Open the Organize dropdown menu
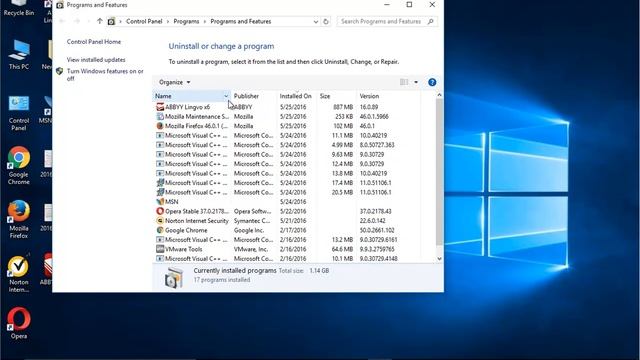 coord(175,82)
